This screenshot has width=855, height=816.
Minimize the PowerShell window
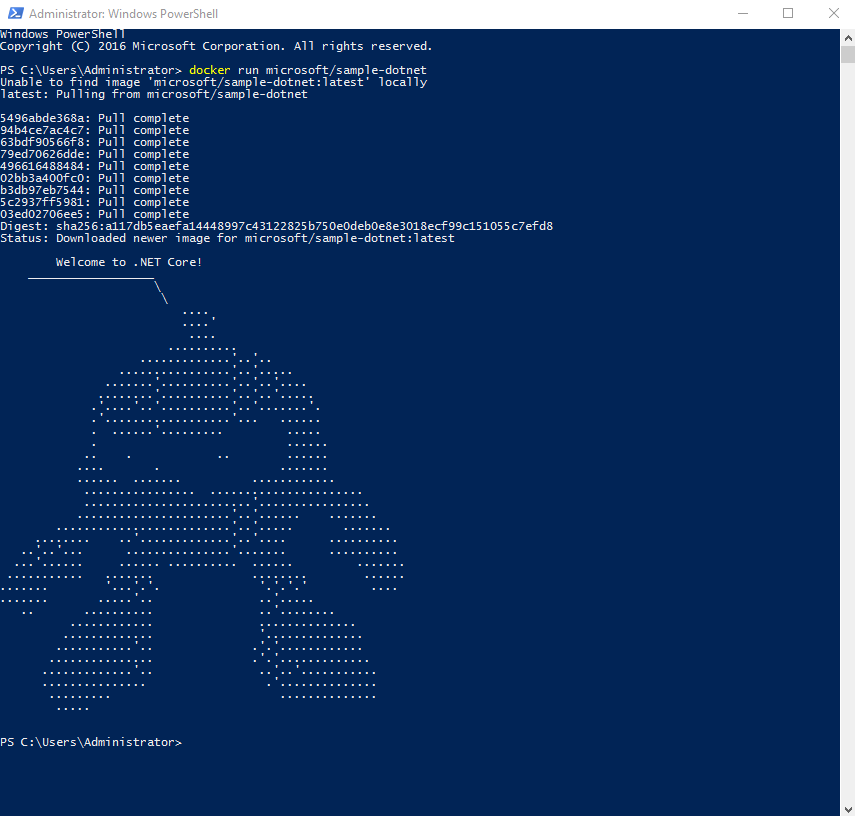[743, 14]
